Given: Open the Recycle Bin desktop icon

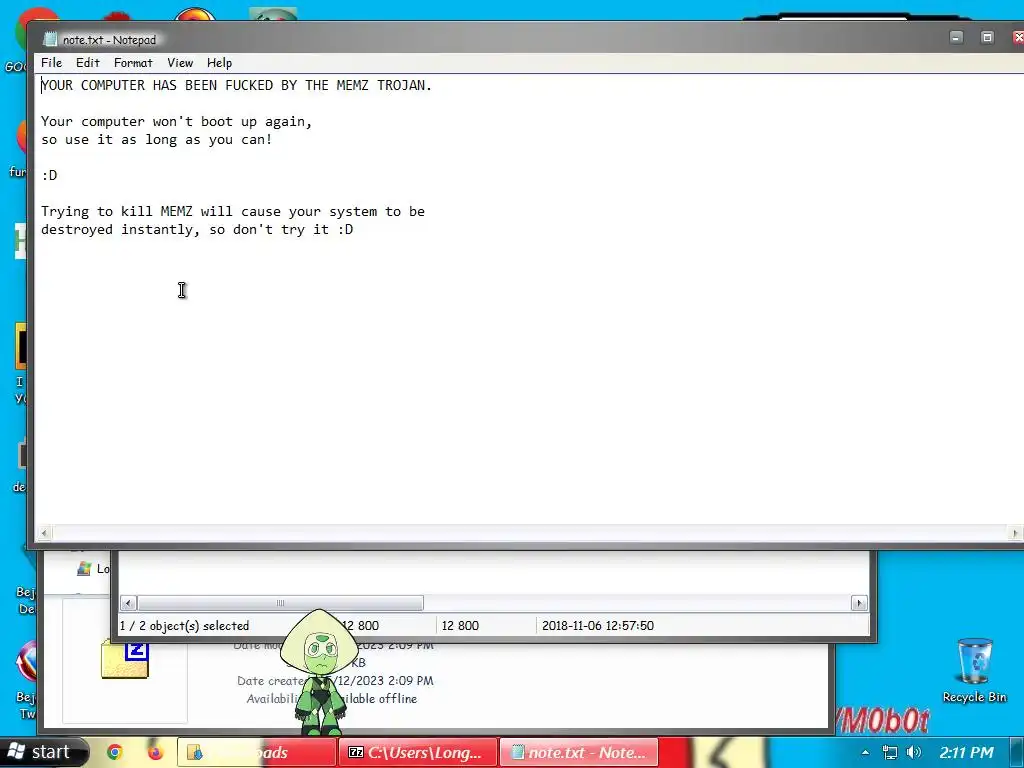Looking at the screenshot, I should click(974, 671).
